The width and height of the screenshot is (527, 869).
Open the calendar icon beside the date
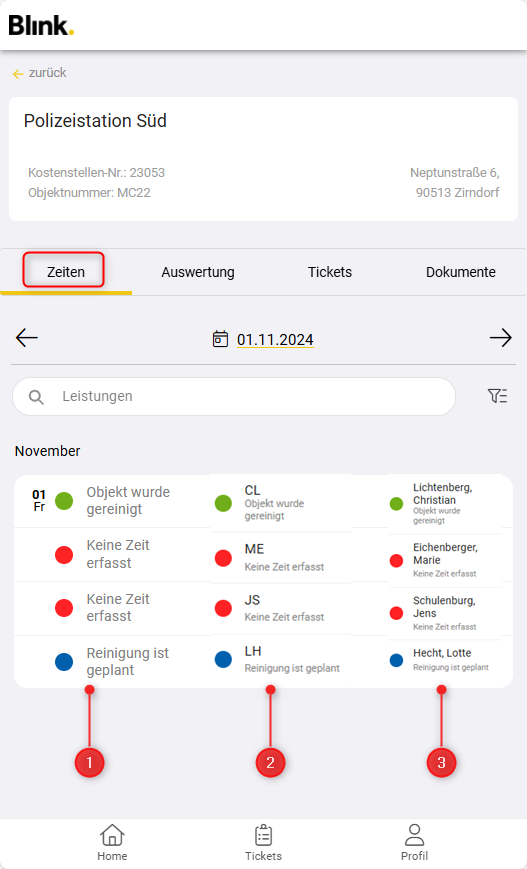221,339
